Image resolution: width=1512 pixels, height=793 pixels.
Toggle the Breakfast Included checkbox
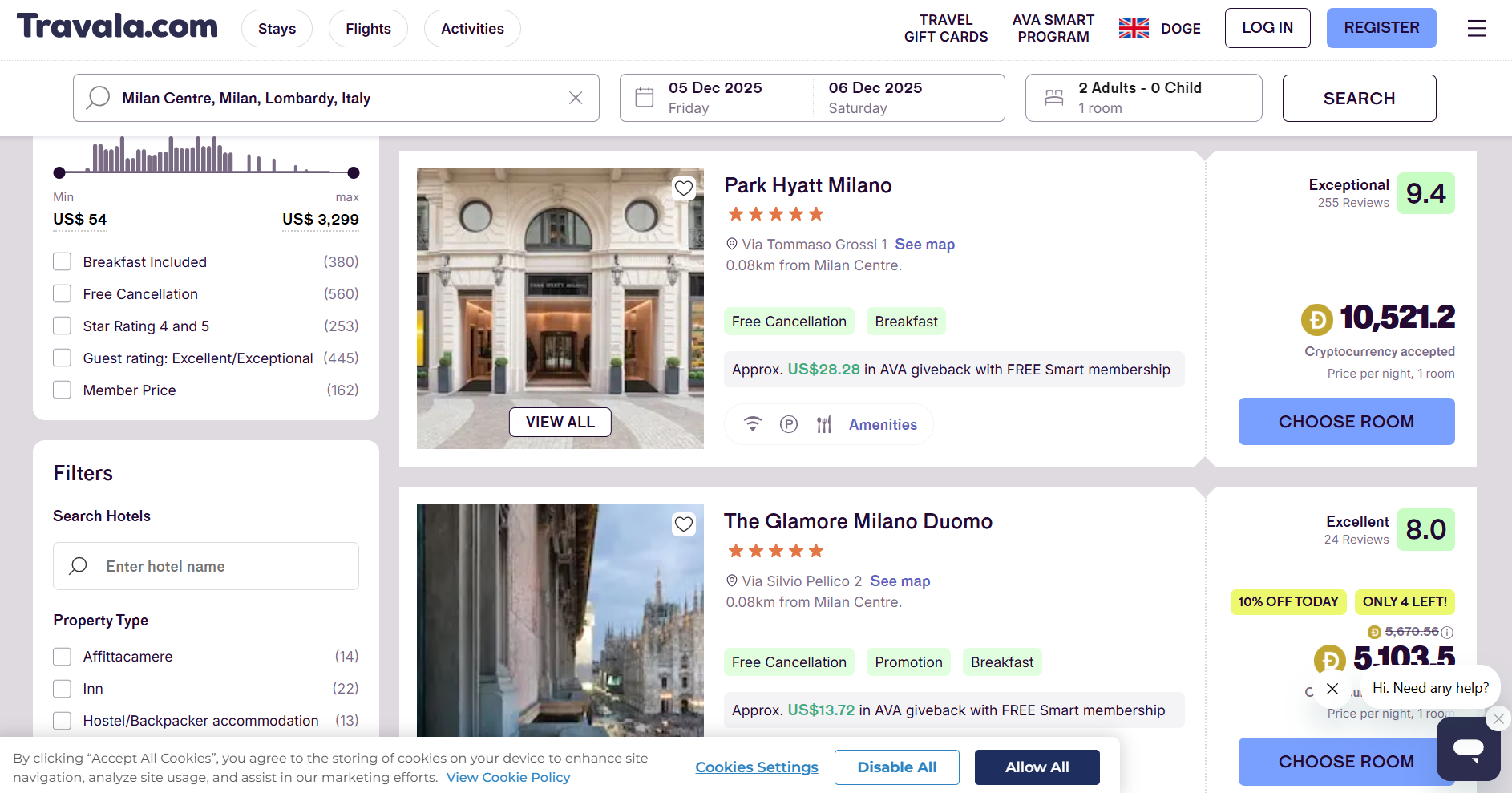pos(62,262)
